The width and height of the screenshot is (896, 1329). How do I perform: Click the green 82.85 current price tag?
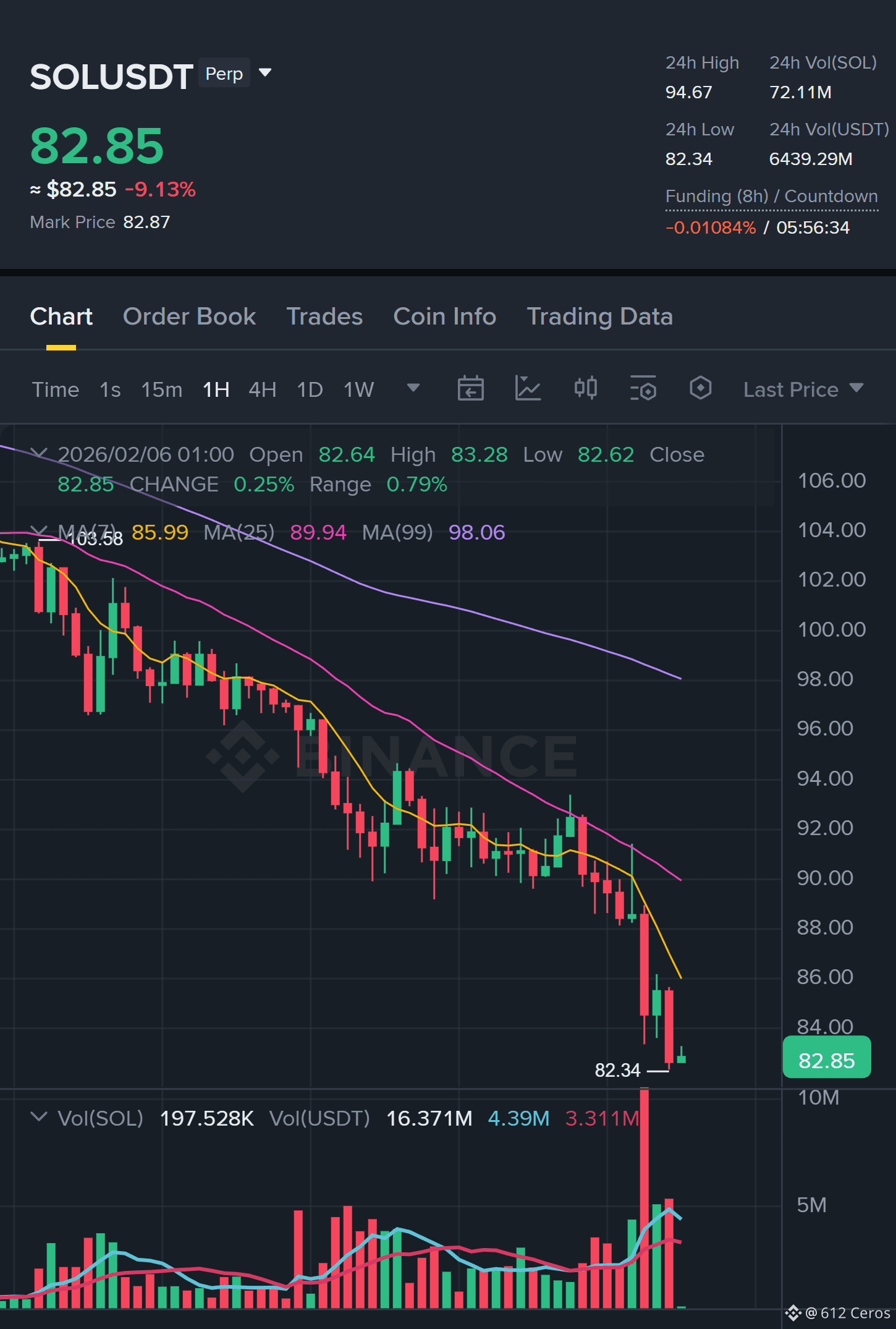click(827, 1060)
